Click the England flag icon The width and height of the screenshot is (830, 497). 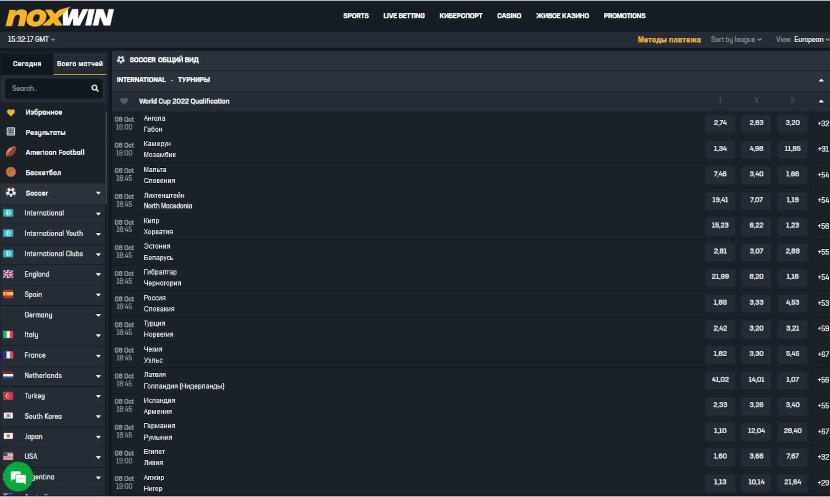[x=8, y=274]
